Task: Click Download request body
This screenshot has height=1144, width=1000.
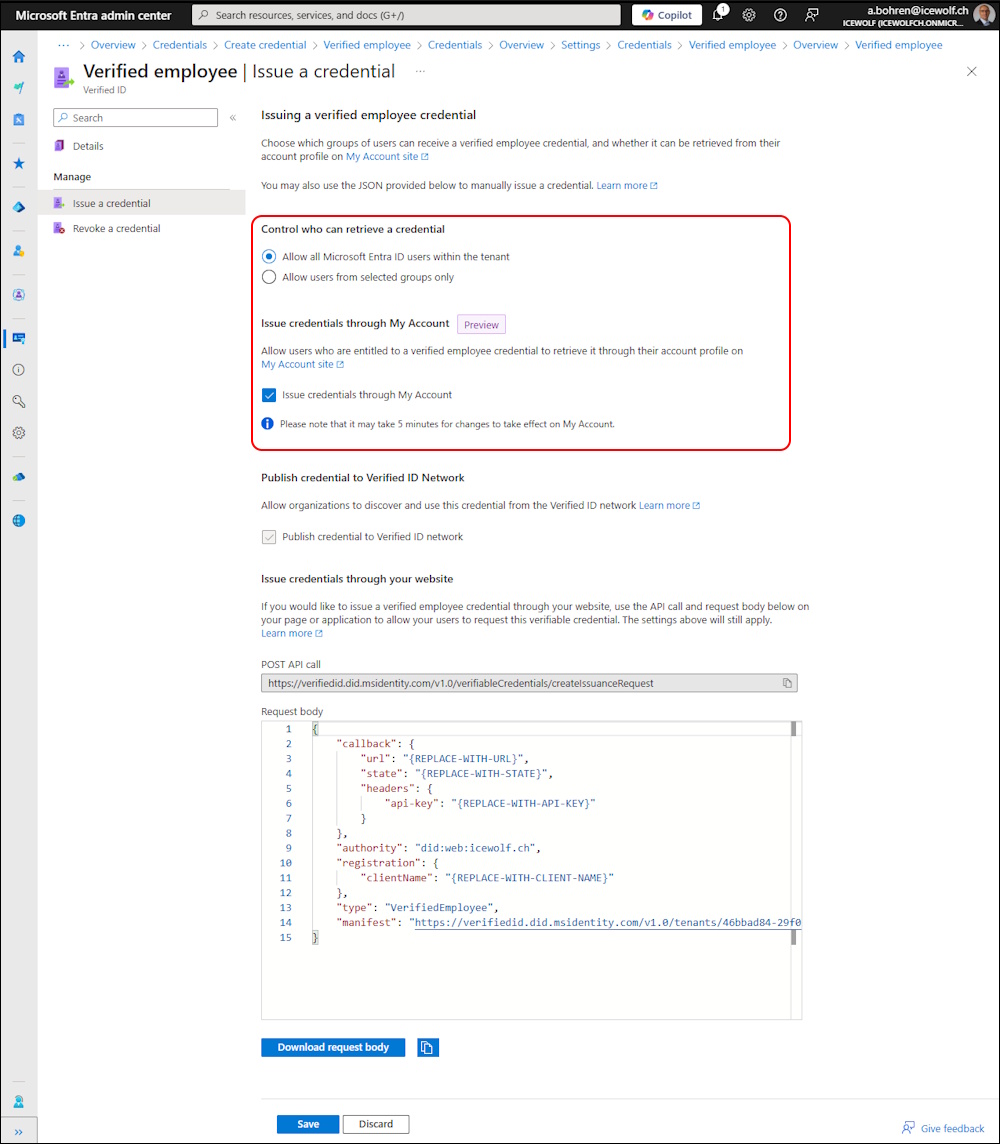Action: [333, 1048]
